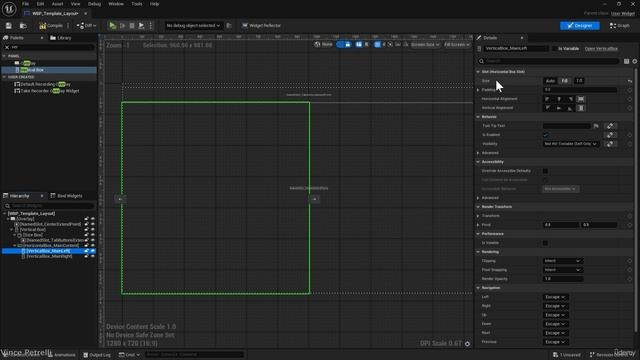Viewport: 640px width, 360px height.
Task: Open the Details property matrix grid icon
Action: point(626,61)
